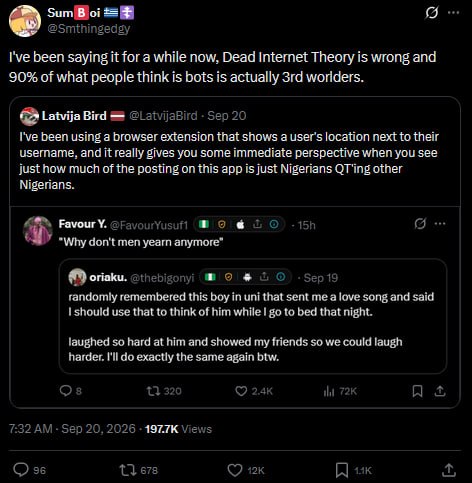Viewport: 472px width, 483px height.
Task: Open the 7:32 AM Sep 20, 2026 timestamp
Action: tap(72, 429)
